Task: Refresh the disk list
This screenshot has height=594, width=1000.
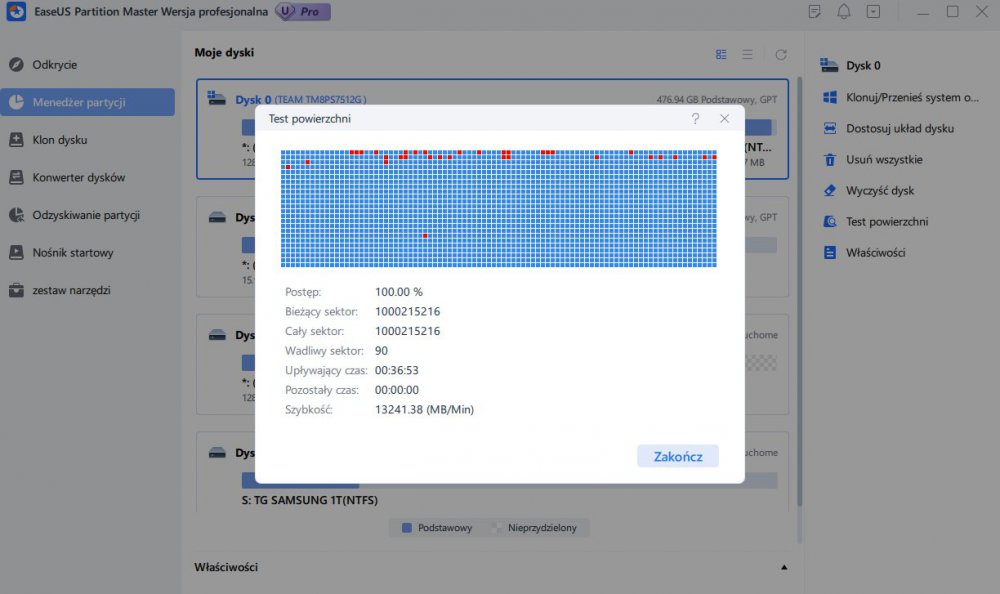Action: (781, 54)
